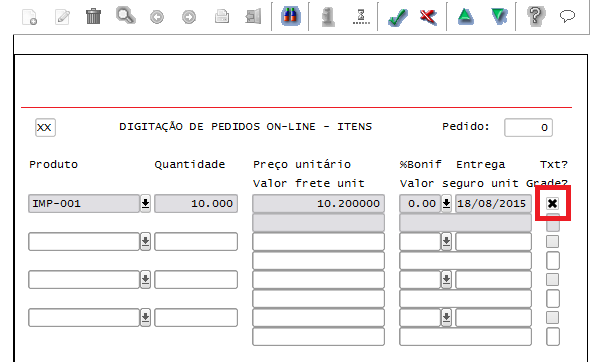Click the Pedido number field showing 0

528,127
